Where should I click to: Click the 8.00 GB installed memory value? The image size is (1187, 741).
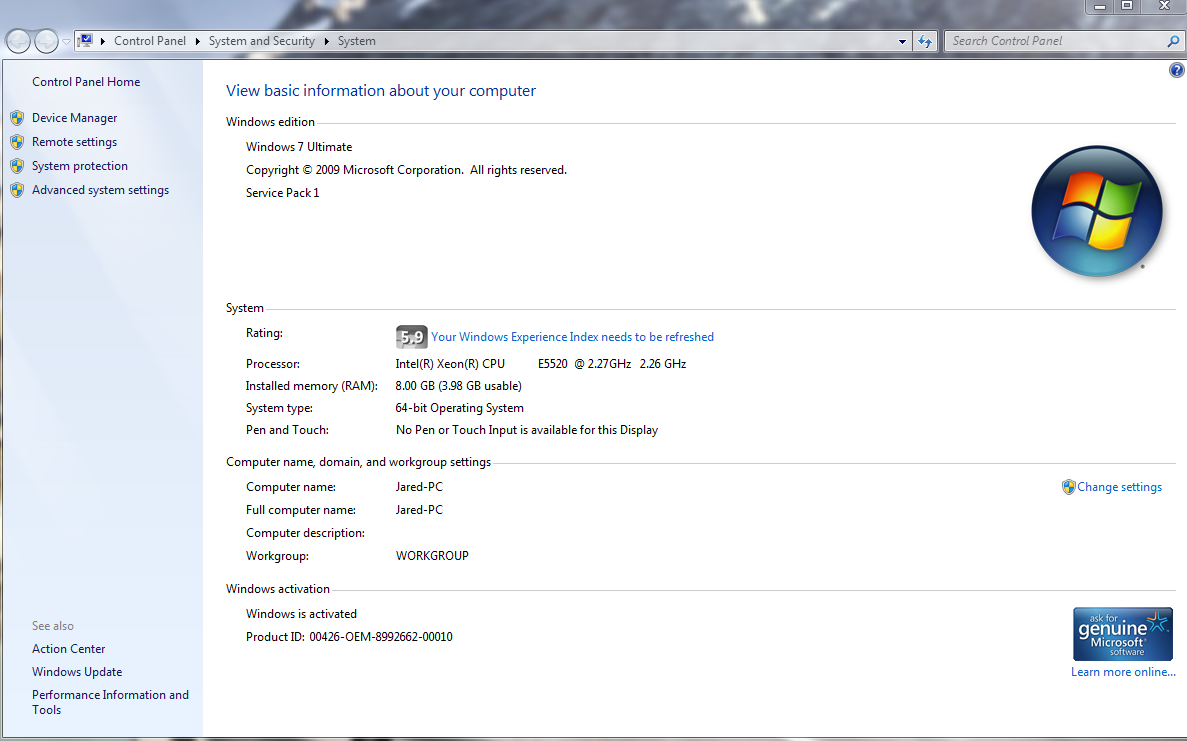point(459,386)
